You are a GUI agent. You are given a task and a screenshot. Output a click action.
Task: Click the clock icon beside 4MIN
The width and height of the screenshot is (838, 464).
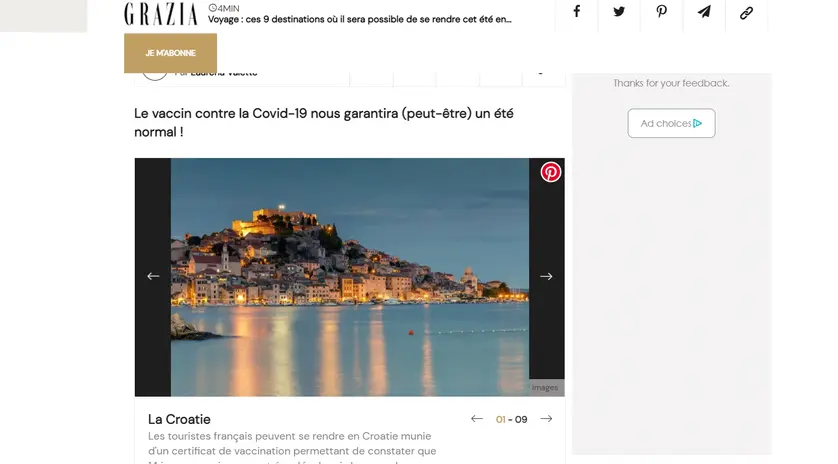click(x=212, y=8)
